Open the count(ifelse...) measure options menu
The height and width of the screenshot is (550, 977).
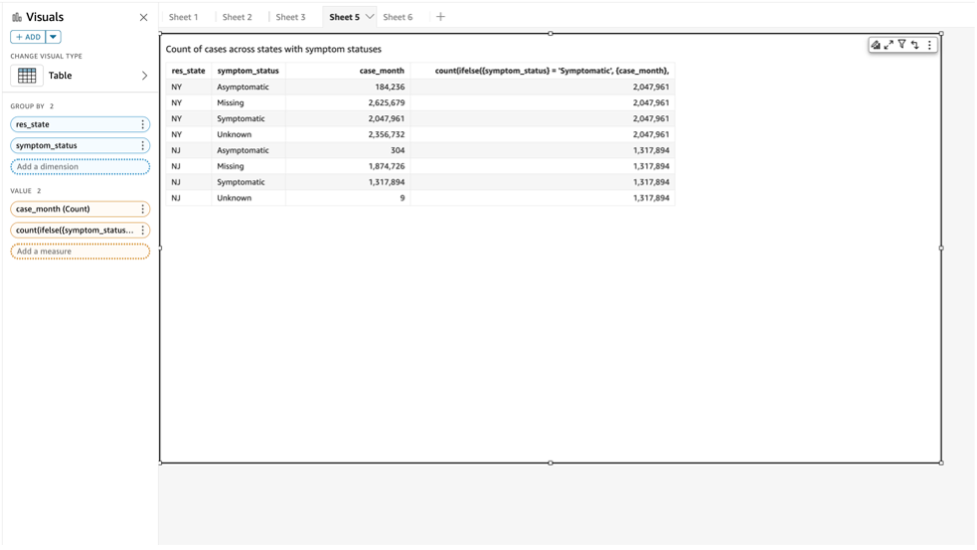[x=142, y=230]
